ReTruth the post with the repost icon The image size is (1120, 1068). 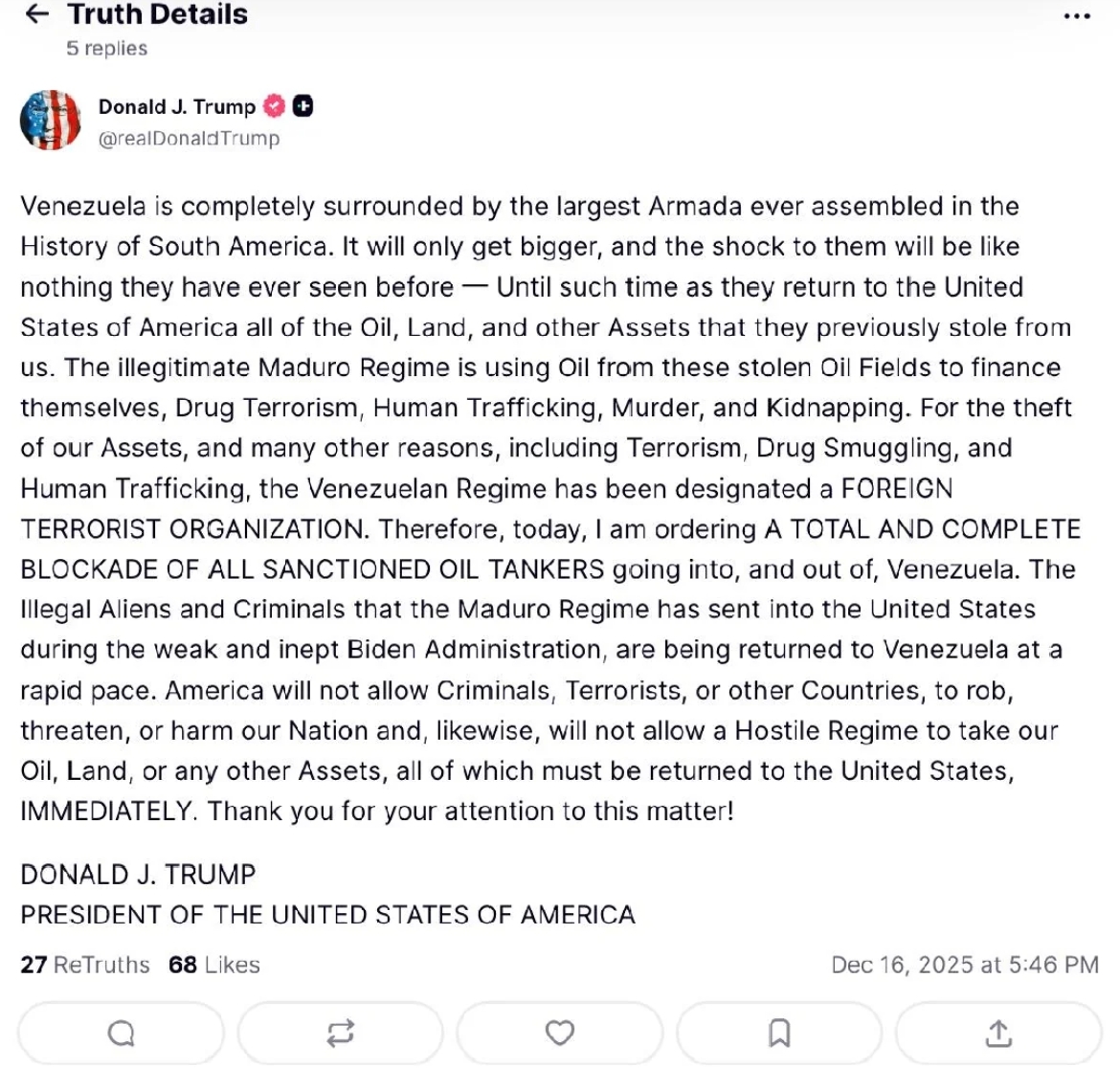coord(341,1033)
